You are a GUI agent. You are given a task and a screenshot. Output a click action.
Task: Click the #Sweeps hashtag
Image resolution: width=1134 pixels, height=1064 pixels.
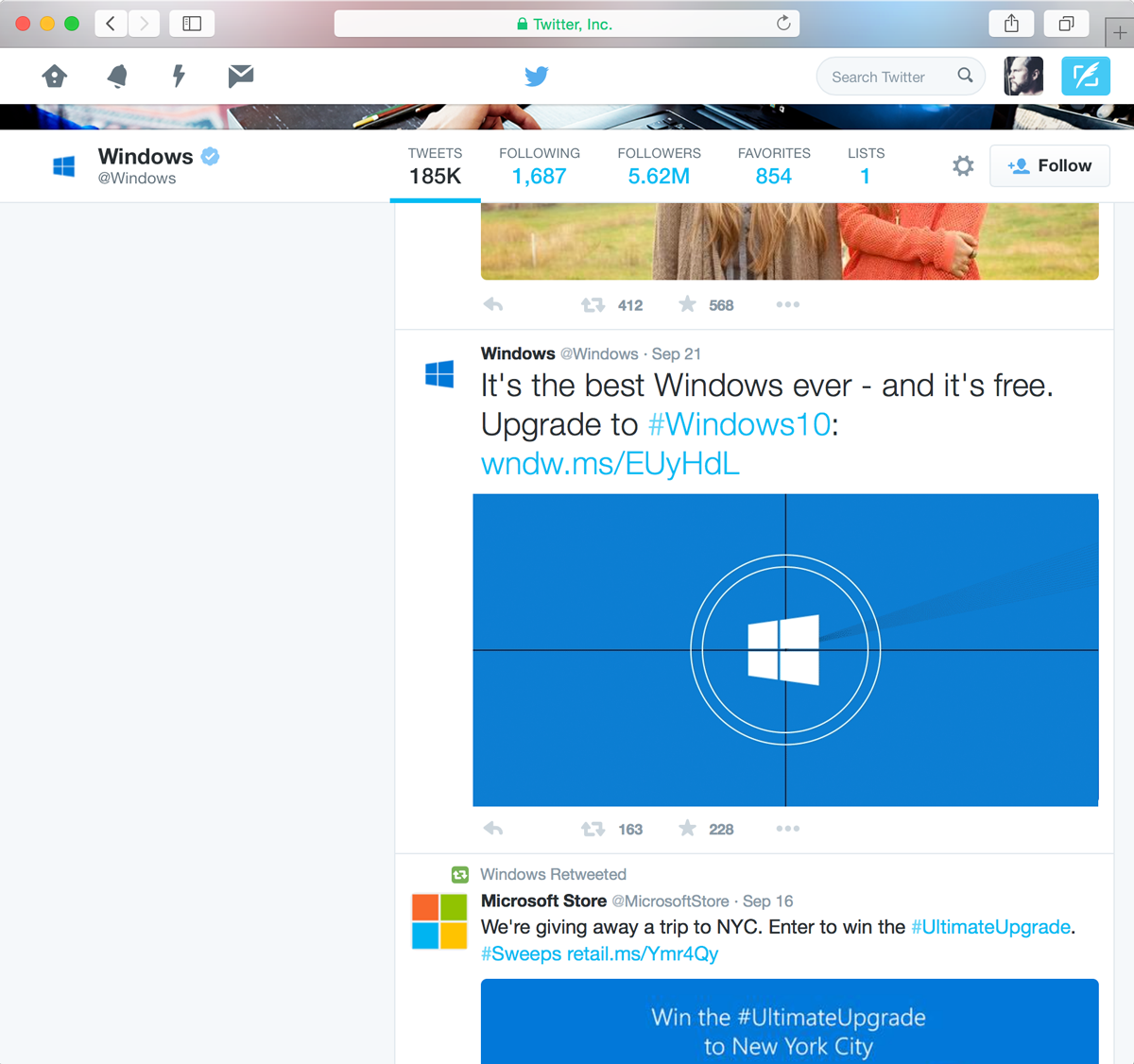[x=522, y=953]
